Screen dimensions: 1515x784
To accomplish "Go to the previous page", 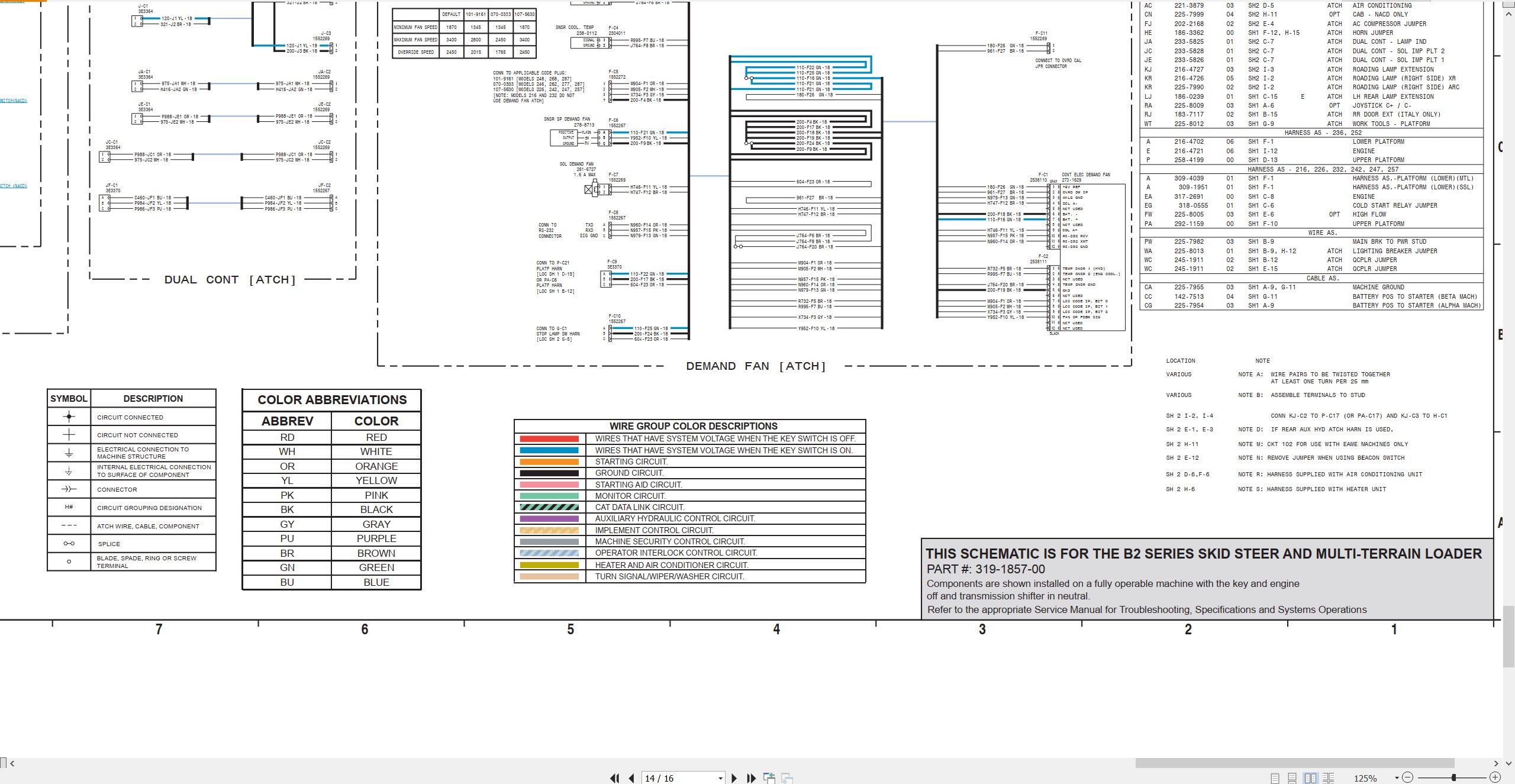I will click(x=631, y=778).
